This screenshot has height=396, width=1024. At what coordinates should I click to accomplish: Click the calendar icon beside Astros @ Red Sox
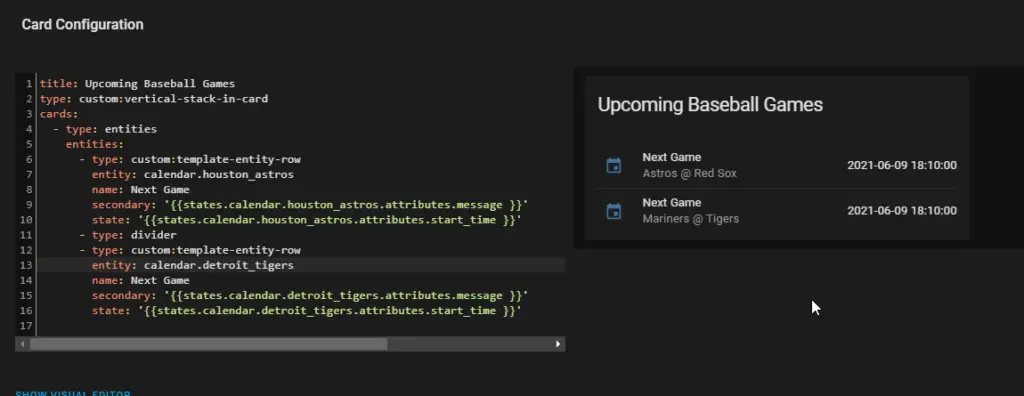(614, 165)
